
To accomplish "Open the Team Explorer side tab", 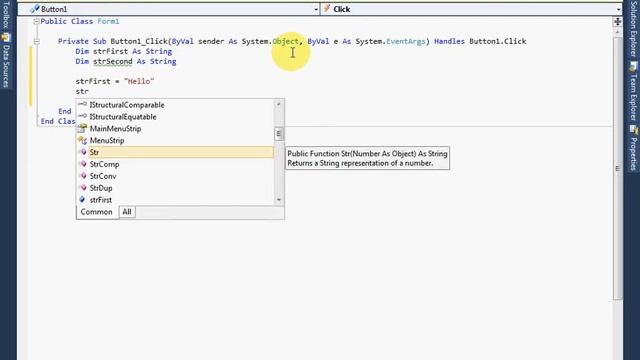I will [633, 92].
